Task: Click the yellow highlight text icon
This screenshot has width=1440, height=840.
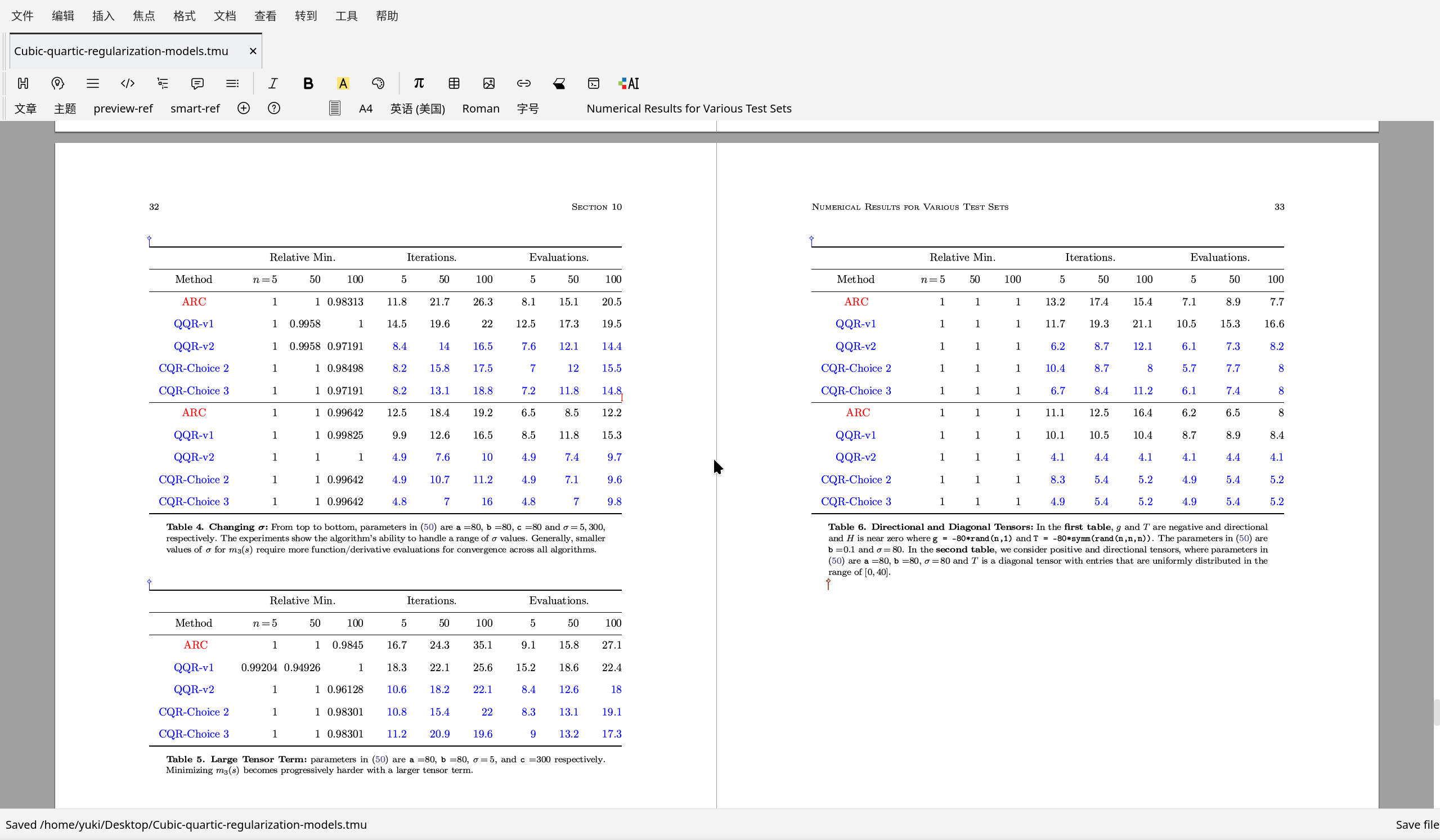Action: 343,83
